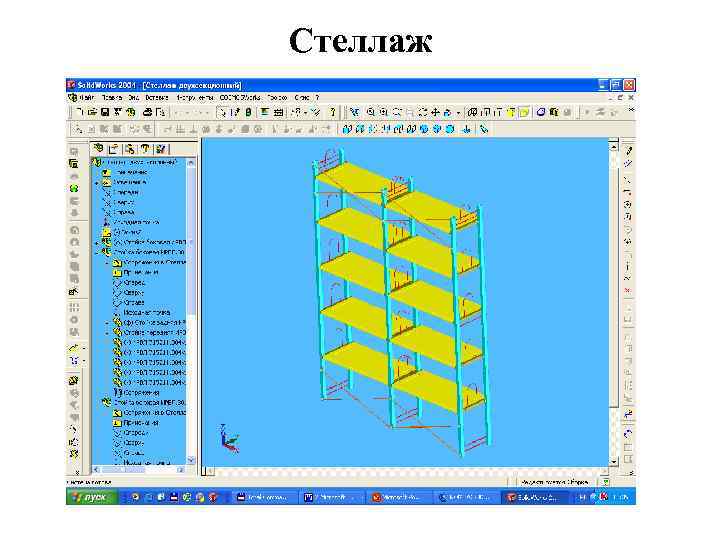Image resolution: width=720 pixels, height=540 pixels.
Task: Click the Sketch pencil icon on right toolbar
Action: click(x=629, y=151)
